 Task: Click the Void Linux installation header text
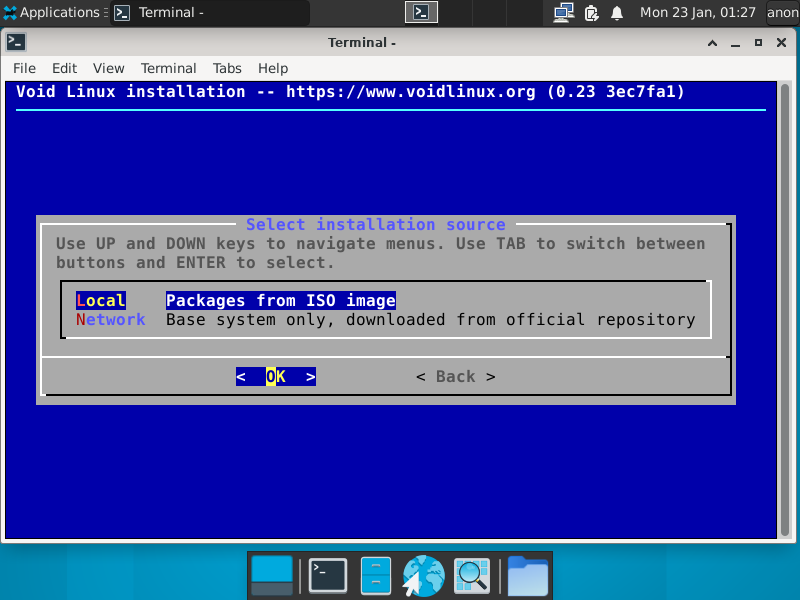pyautogui.click(x=350, y=92)
